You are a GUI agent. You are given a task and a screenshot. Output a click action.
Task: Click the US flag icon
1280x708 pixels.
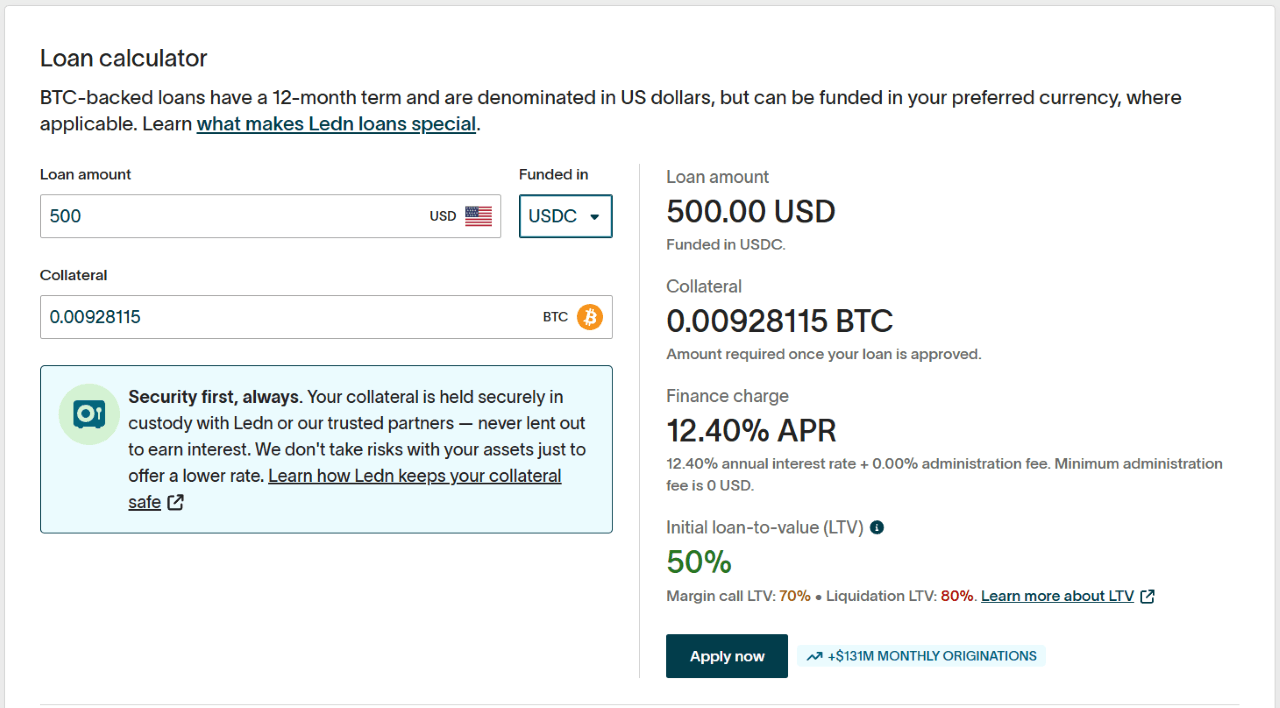[479, 216]
